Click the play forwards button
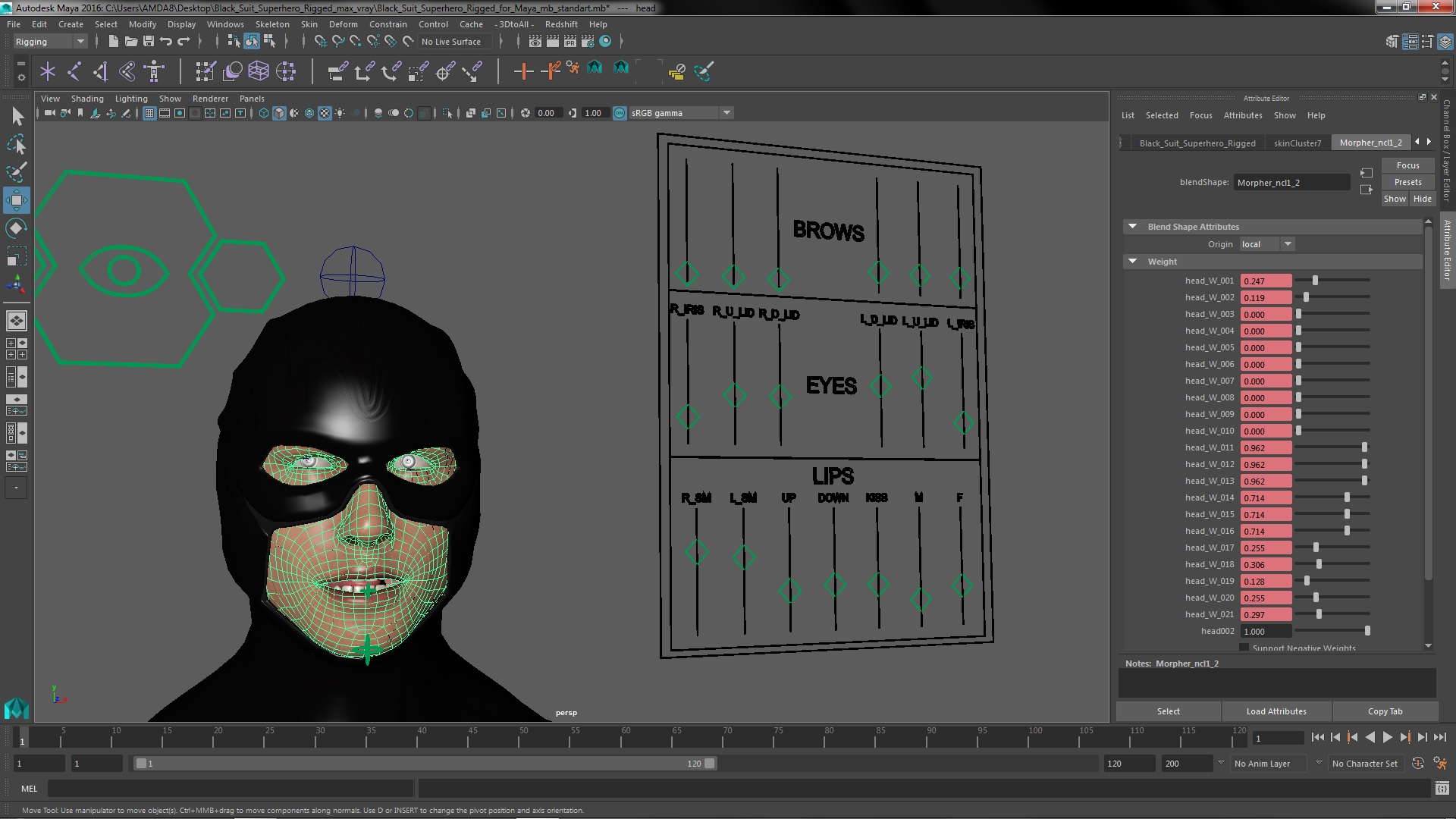 [x=1387, y=737]
